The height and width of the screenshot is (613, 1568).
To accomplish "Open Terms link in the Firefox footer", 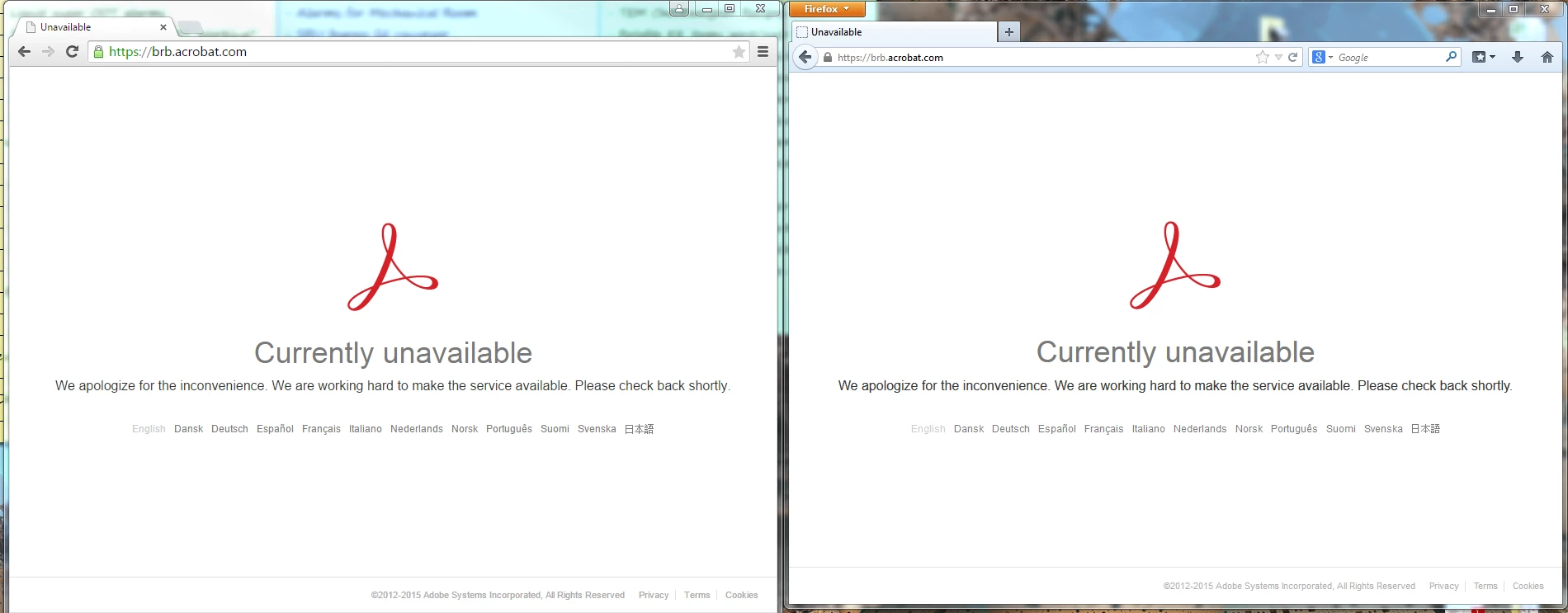I will click(x=1485, y=586).
